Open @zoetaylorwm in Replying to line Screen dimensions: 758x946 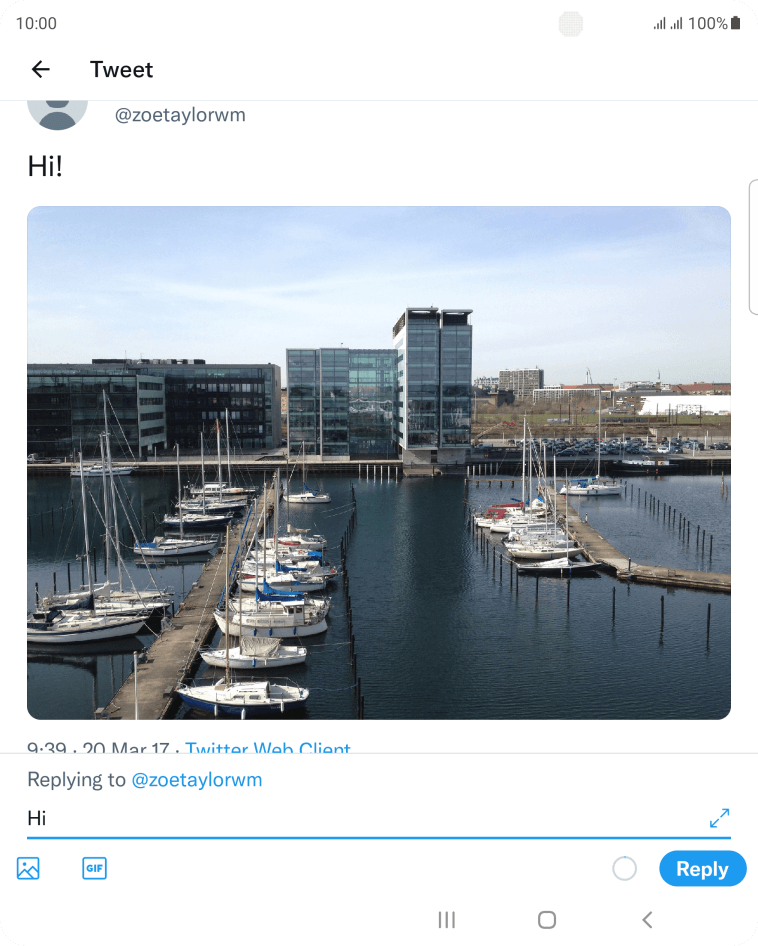[x=197, y=779]
